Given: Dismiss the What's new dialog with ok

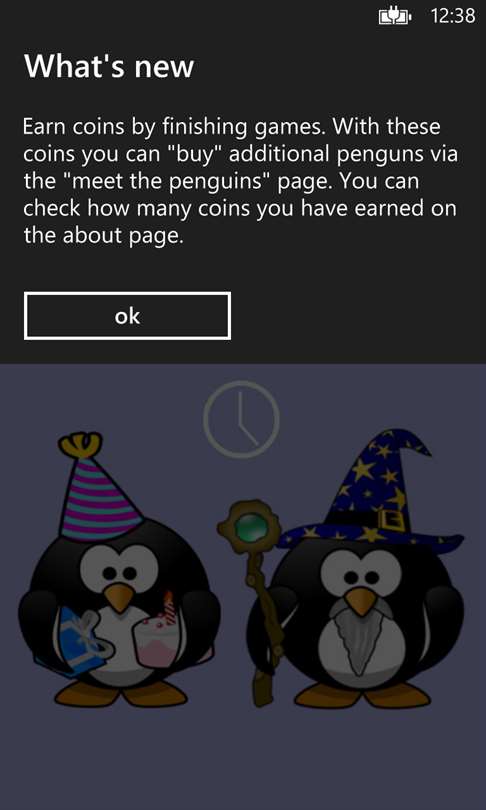Looking at the screenshot, I should pos(127,316).
